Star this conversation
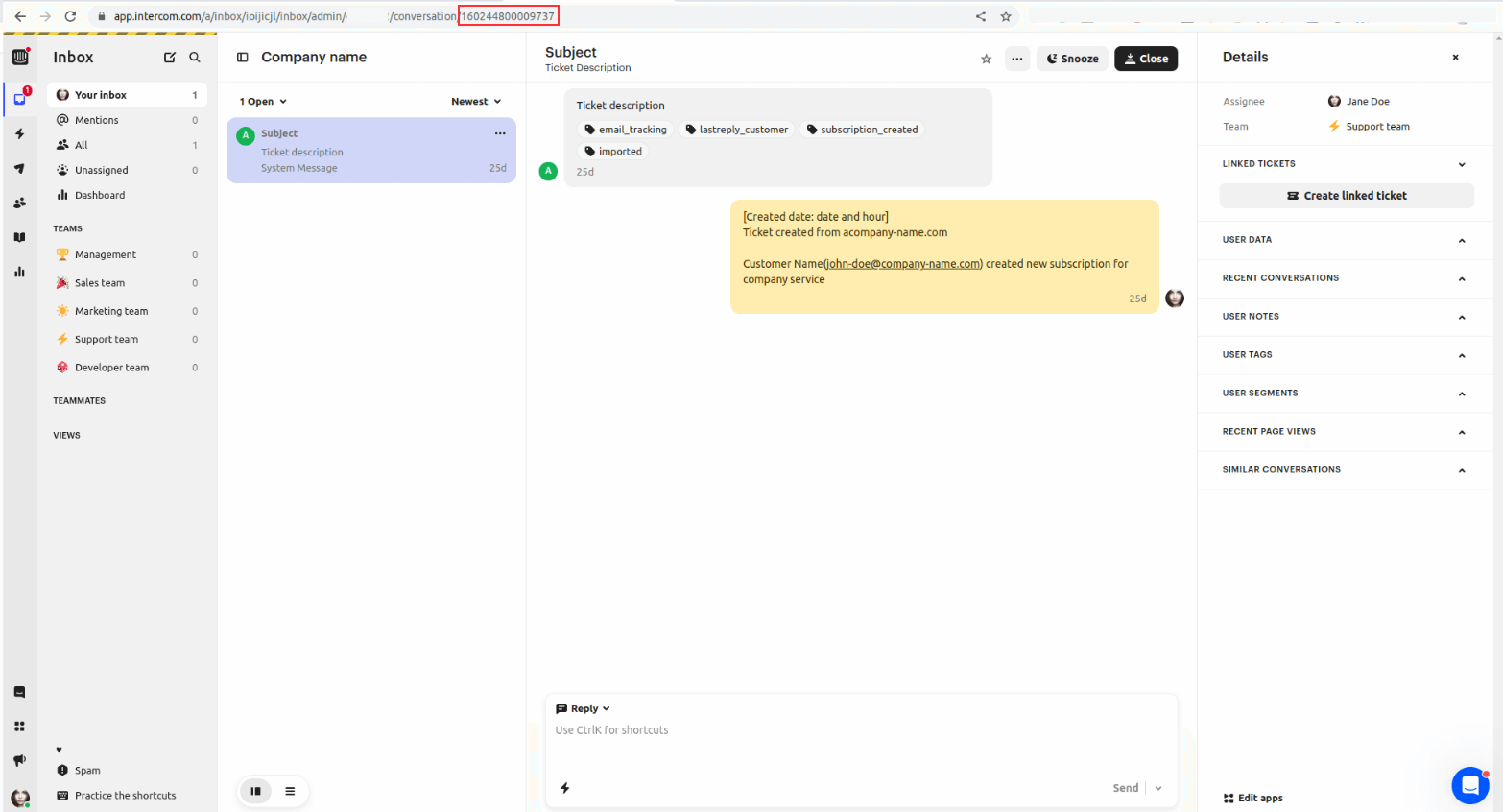Viewport: 1503px width, 812px height. point(986,59)
